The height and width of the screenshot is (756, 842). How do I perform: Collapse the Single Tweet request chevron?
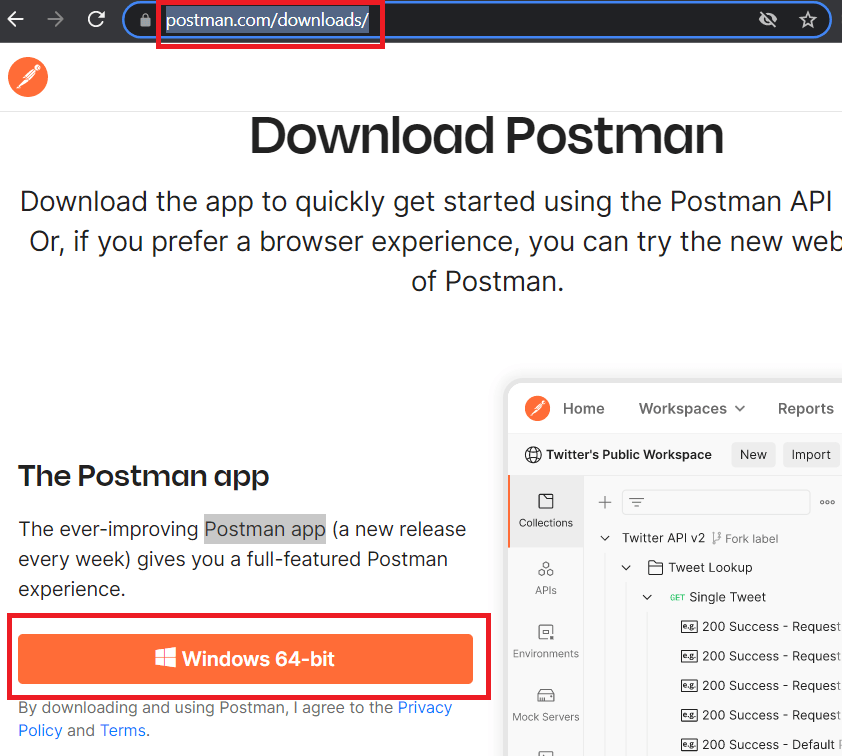(648, 597)
